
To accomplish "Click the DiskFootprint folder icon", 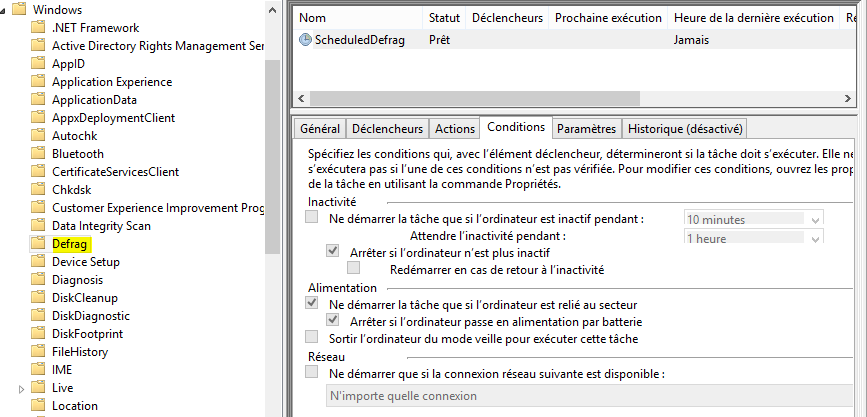I will [38, 334].
